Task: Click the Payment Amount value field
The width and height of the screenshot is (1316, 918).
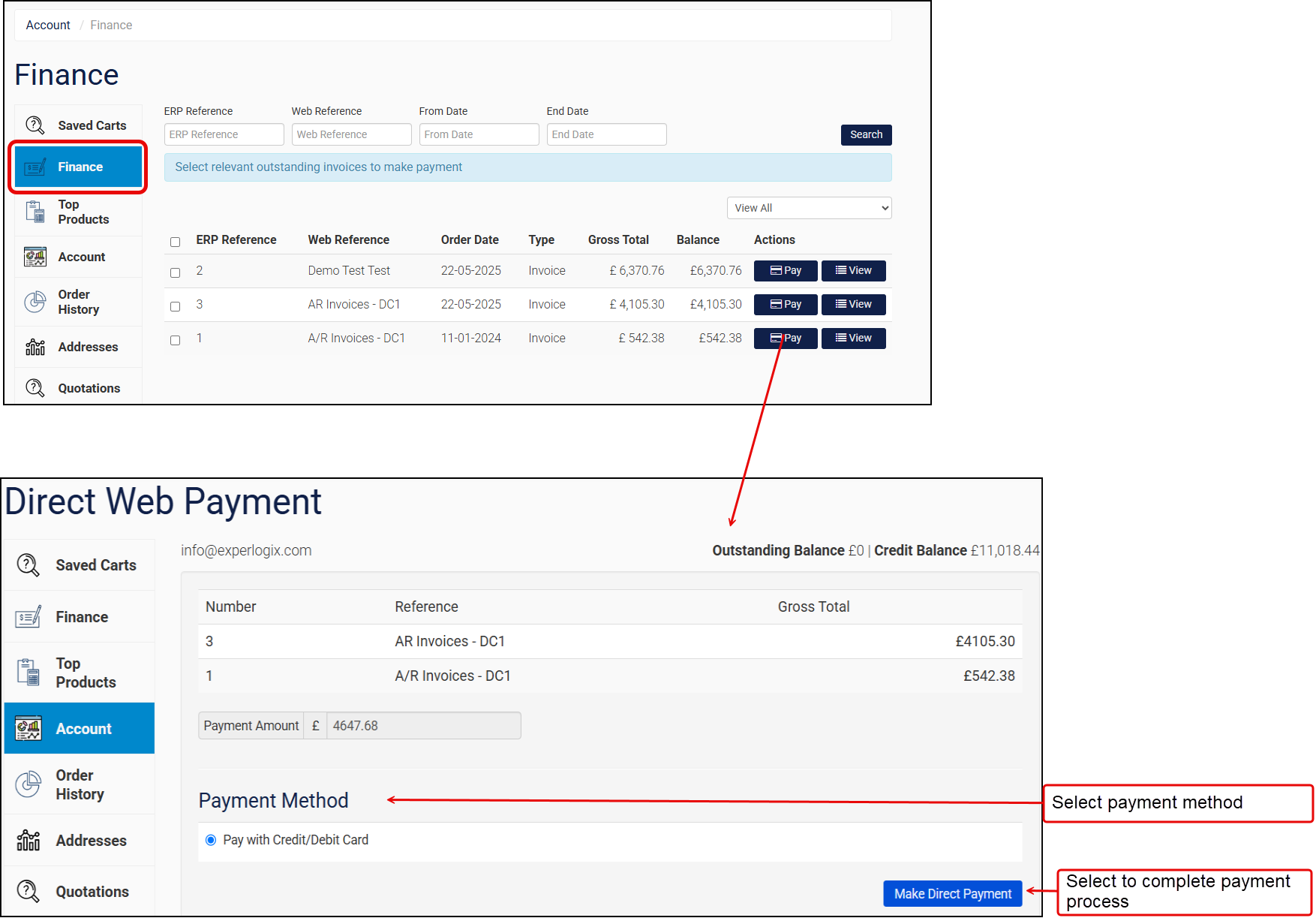Action: (423, 725)
